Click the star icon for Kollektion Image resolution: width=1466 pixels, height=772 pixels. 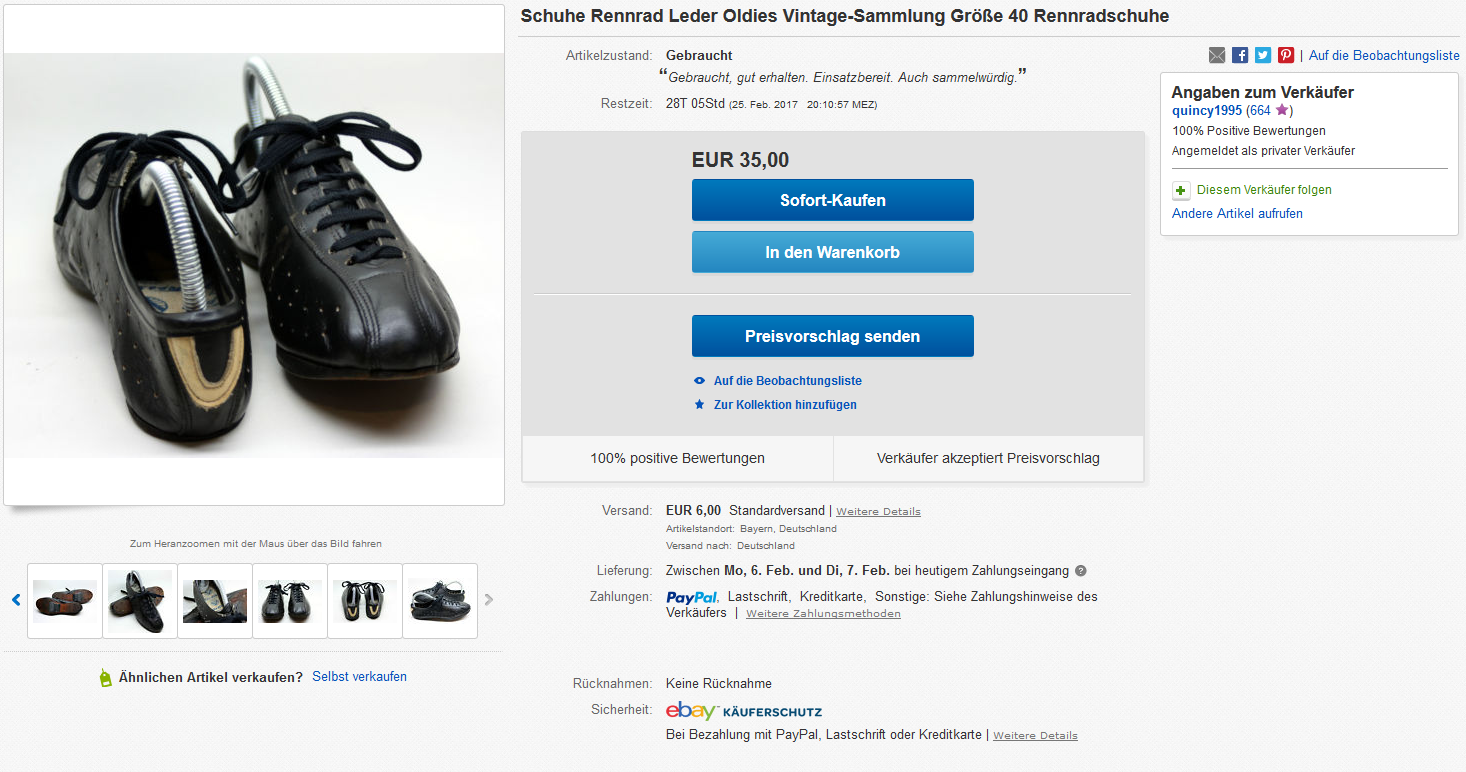pyautogui.click(x=700, y=405)
